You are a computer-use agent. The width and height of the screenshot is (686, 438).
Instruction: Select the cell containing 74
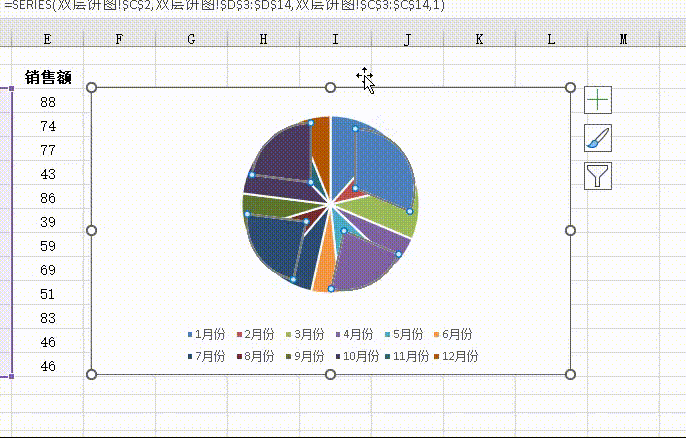pos(48,126)
